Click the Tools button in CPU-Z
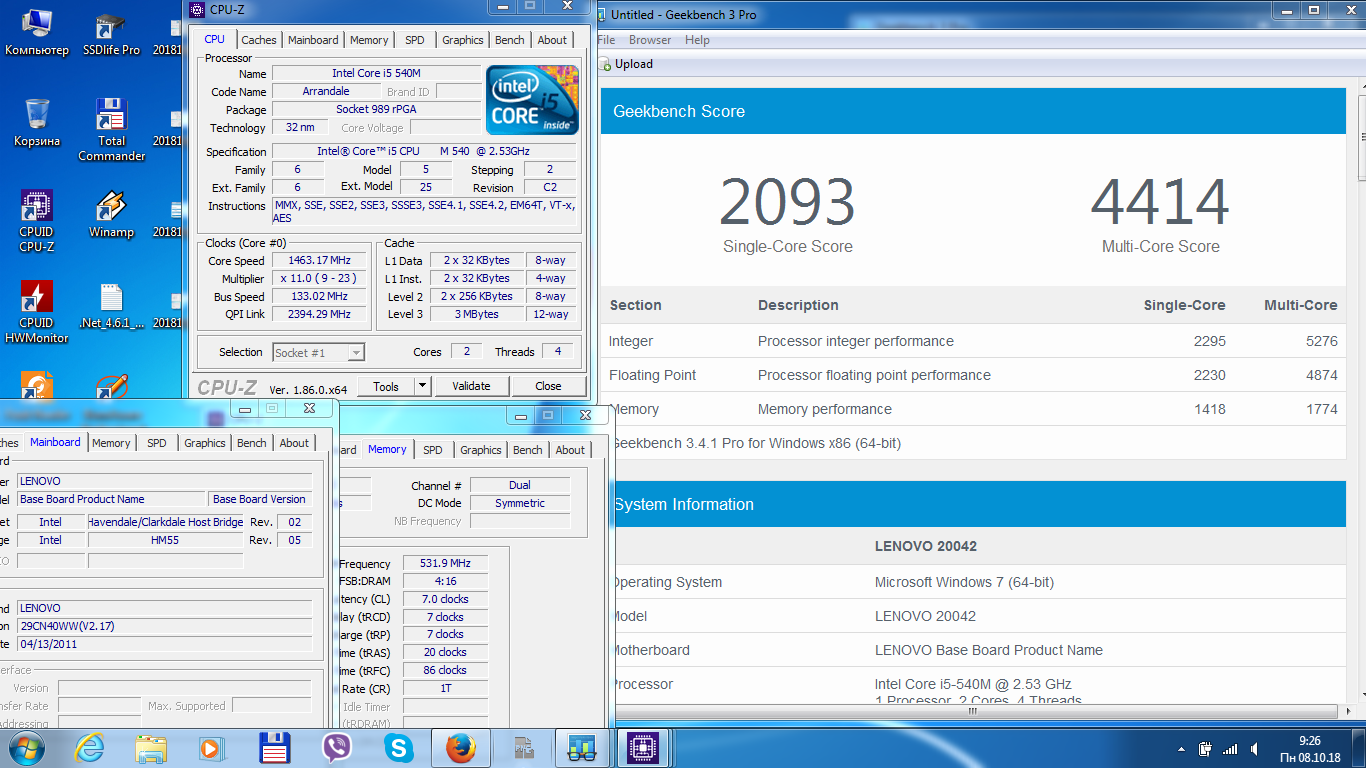1366x768 pixels. (x=386, y=386)
